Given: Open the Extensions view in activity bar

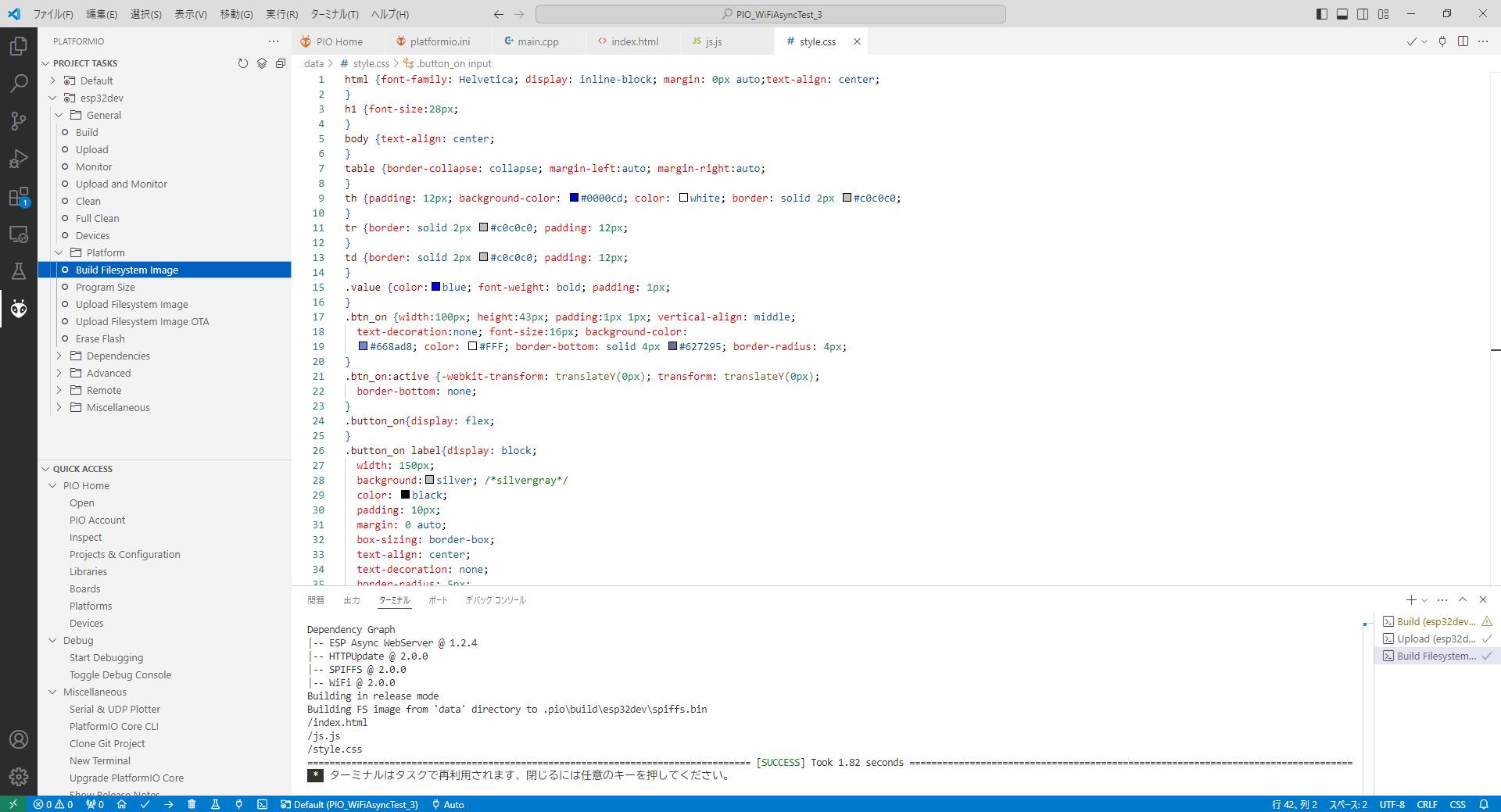Looking at the screenshot, I should 19,197.
